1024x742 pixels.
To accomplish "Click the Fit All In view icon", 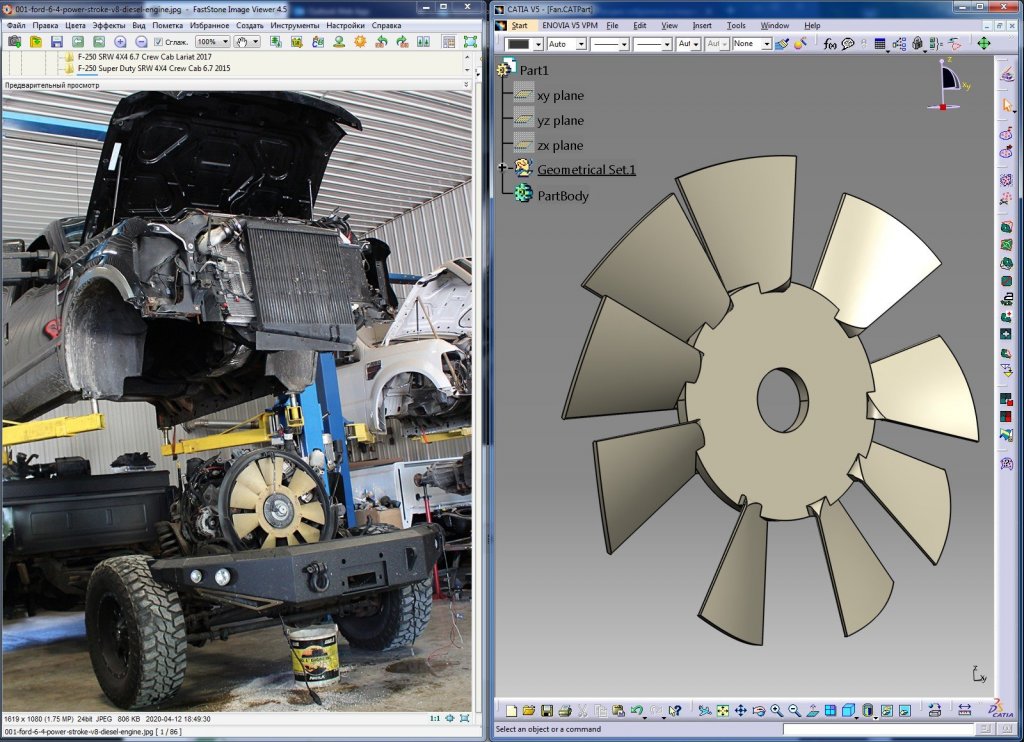I will [722, 711].
